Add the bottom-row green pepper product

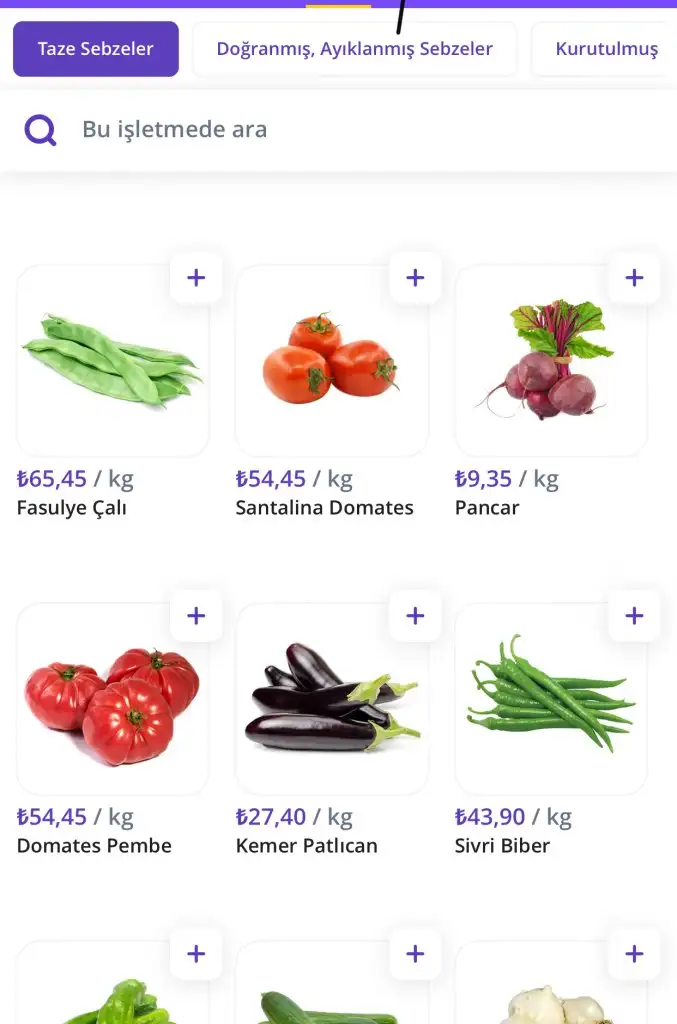[196, 954]
